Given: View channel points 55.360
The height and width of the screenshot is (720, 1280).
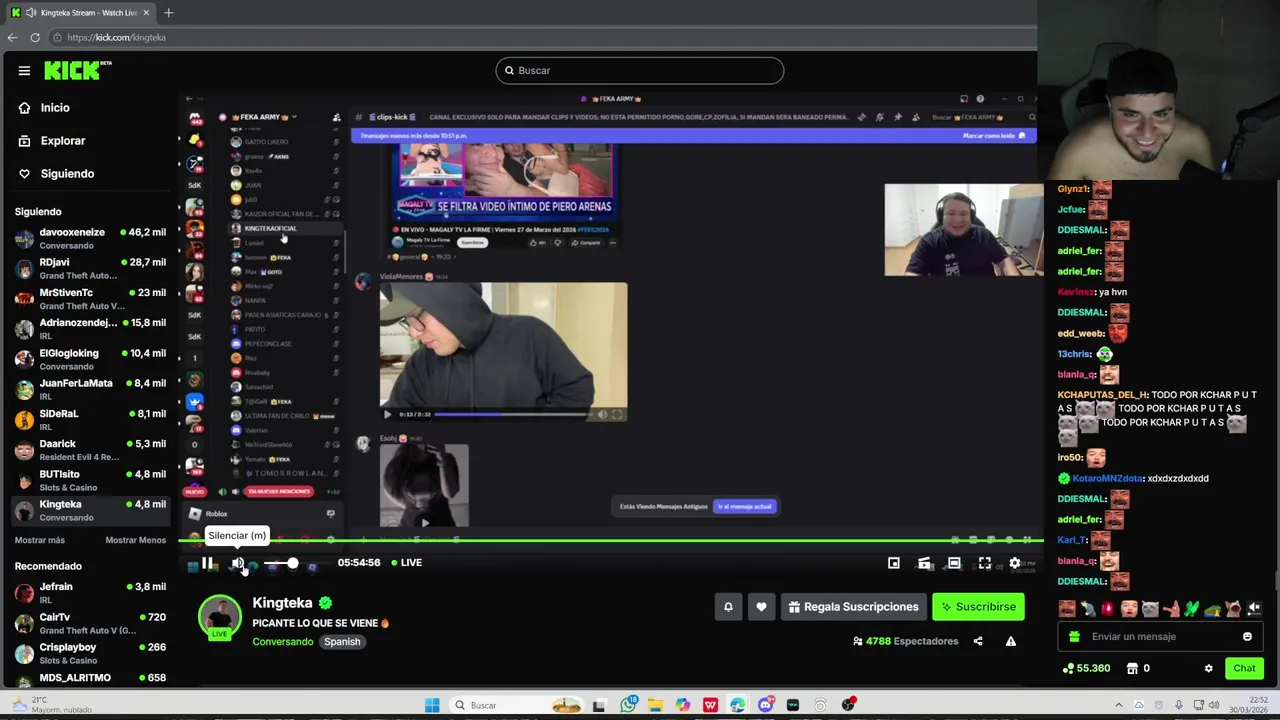Looking at the screenshot, I should (1087, 668).
